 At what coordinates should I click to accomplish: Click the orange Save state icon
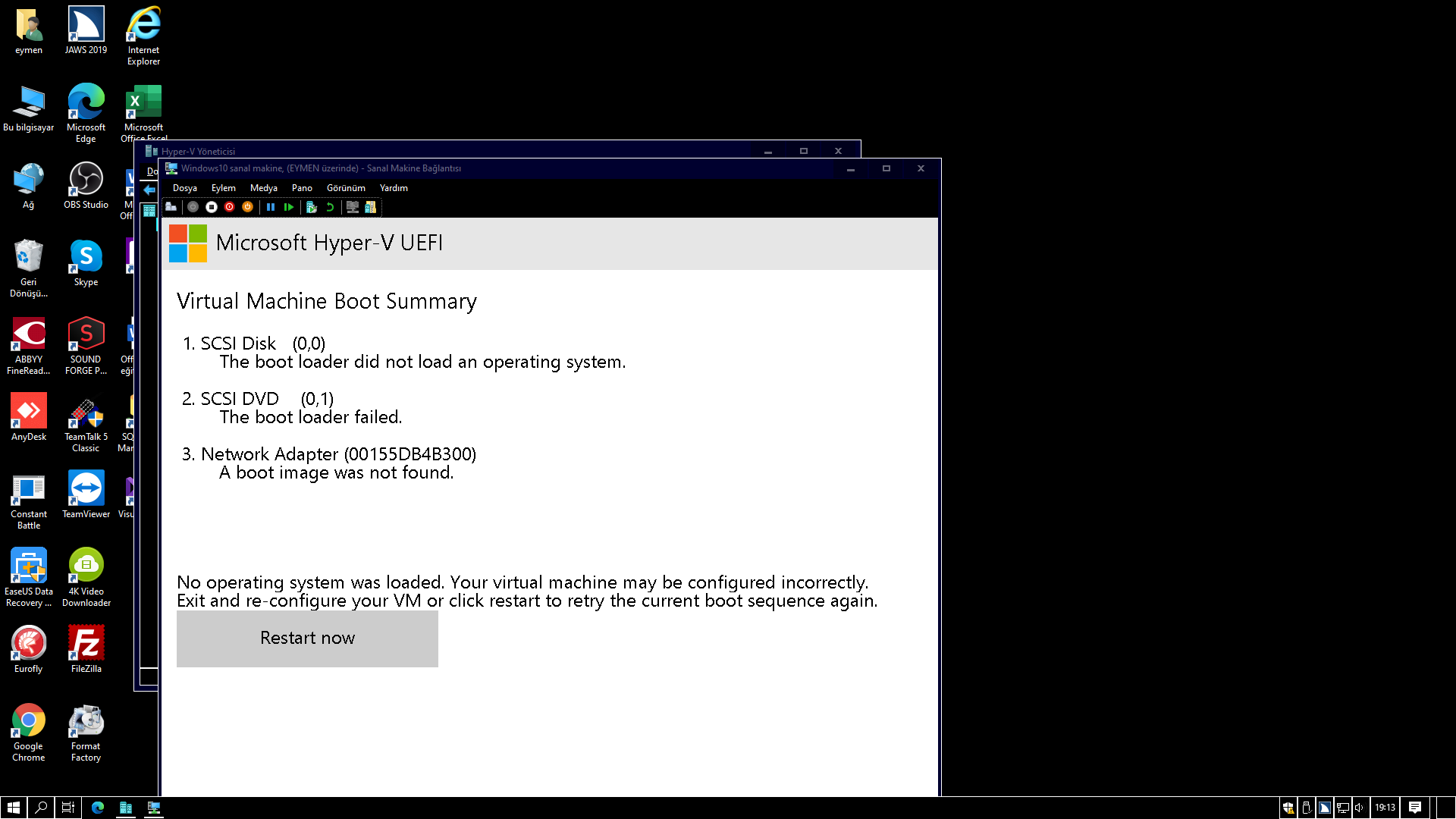point(247,207)
